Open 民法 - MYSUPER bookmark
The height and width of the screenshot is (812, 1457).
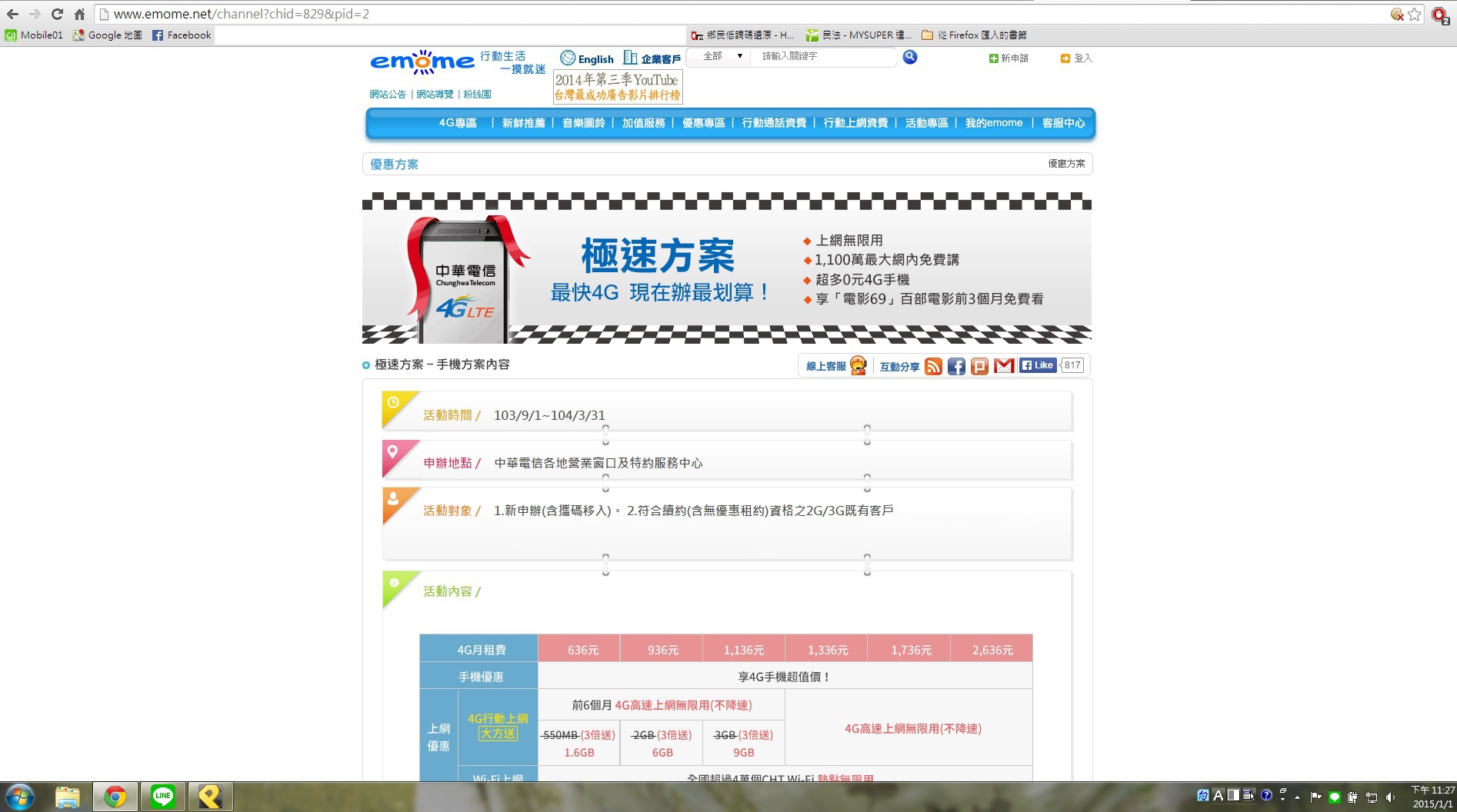point(859,35)
